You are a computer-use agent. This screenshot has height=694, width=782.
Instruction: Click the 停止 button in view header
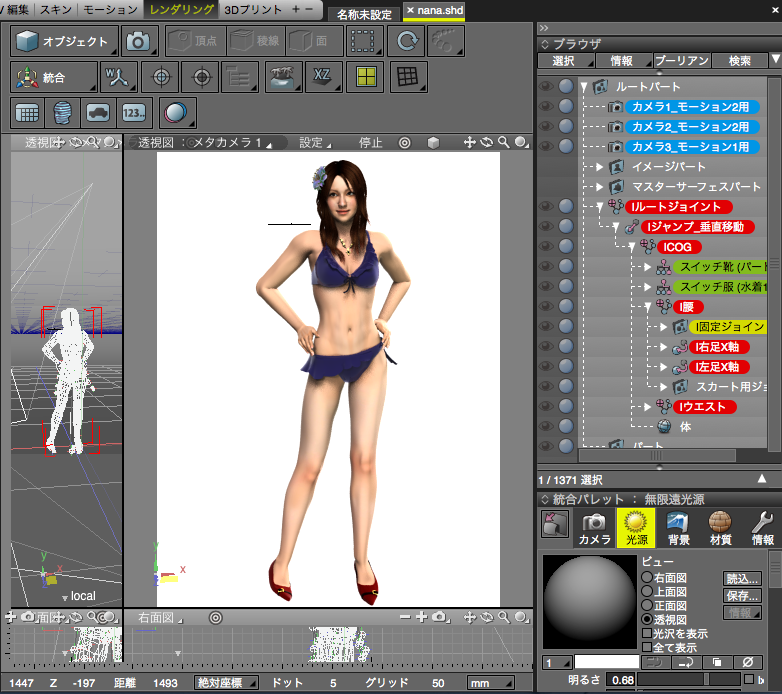[371, 143]
